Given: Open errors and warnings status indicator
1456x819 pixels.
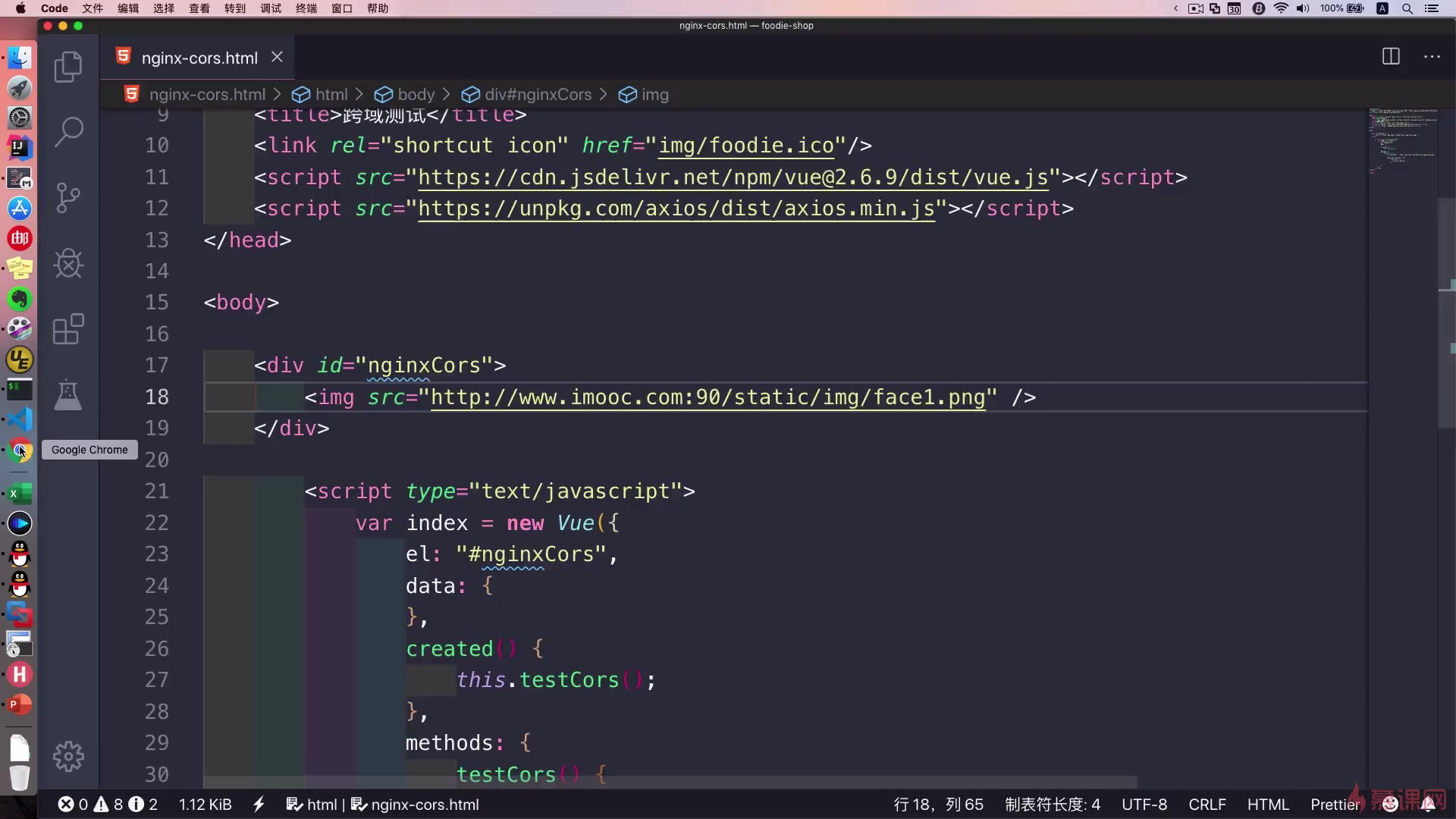Looking at the screenshot, I should 108,805.
